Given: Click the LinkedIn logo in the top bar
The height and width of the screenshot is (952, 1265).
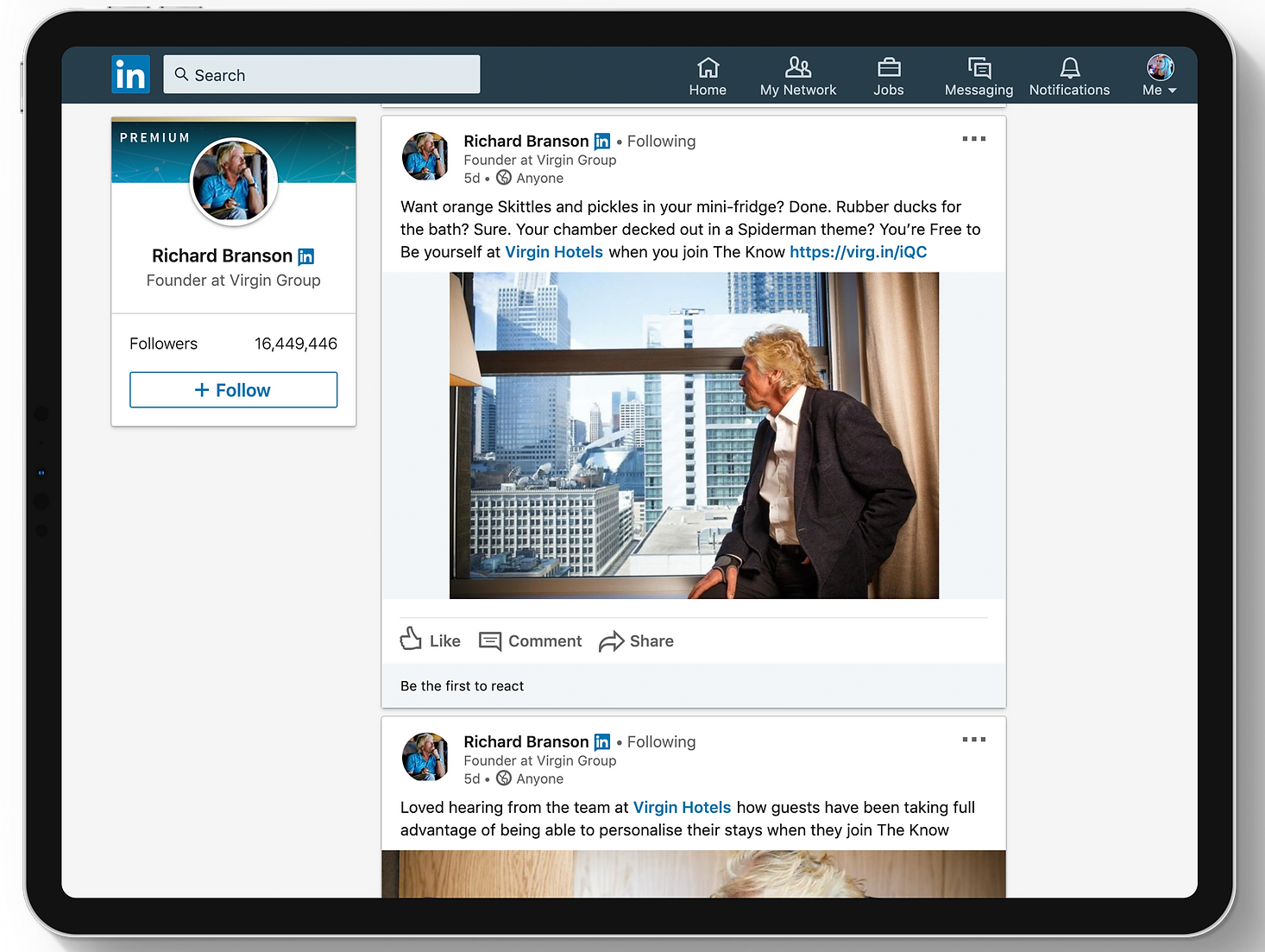Looking at the screenshot, I should click(130, 74).
